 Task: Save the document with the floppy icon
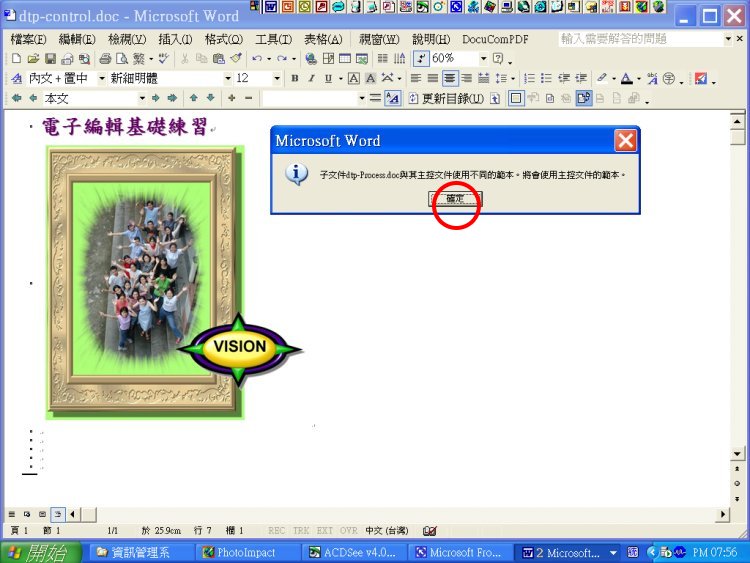[50, 58]
